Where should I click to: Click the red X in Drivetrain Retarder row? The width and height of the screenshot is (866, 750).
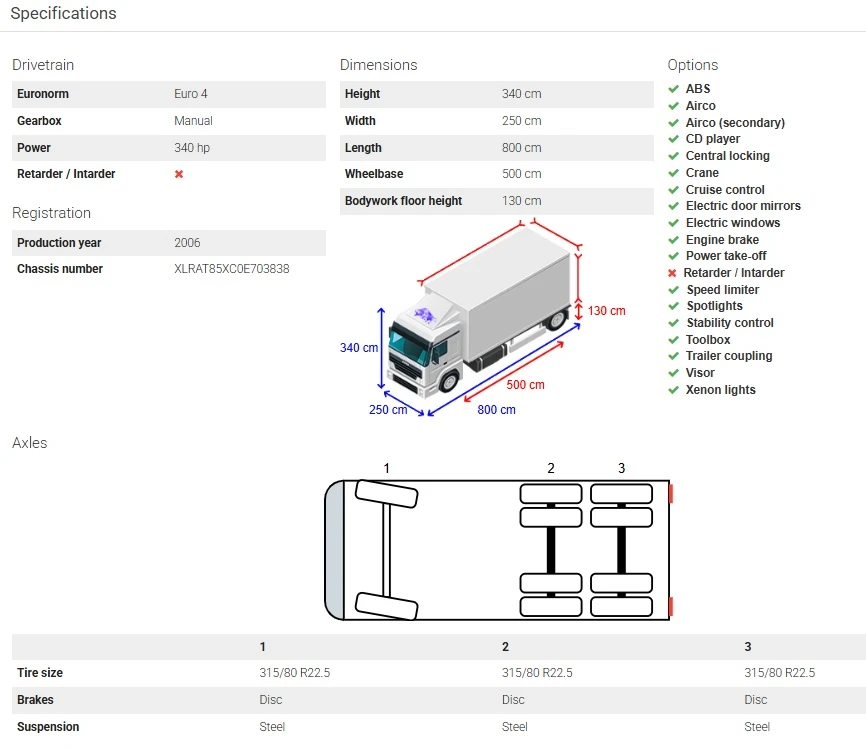click(x=179, y=174)
